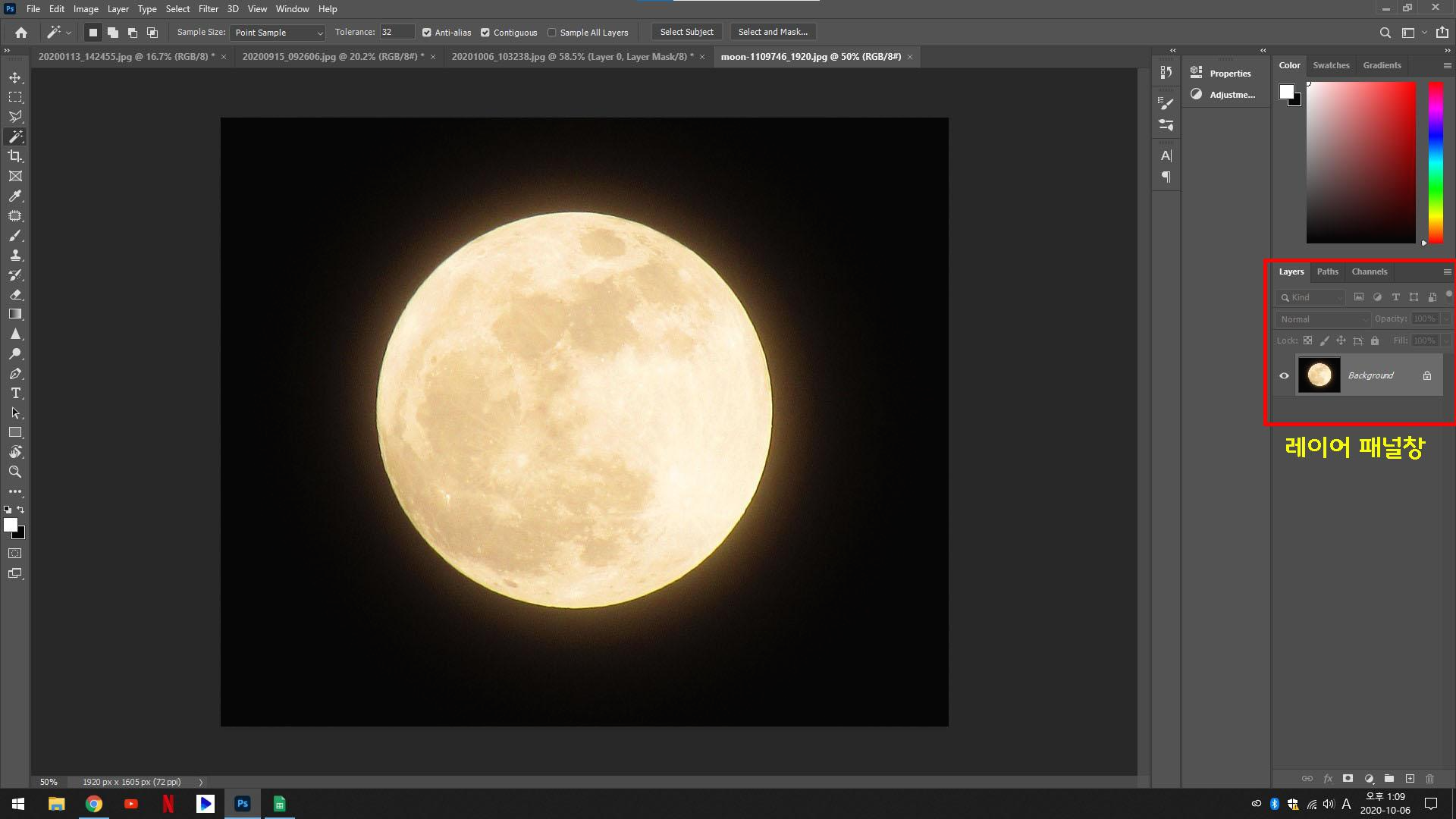Image resolution: width=1456 pixels, height=819 pixels.
Task: Open the layer Kind filter dropdown
Action: click(1310, 297)
